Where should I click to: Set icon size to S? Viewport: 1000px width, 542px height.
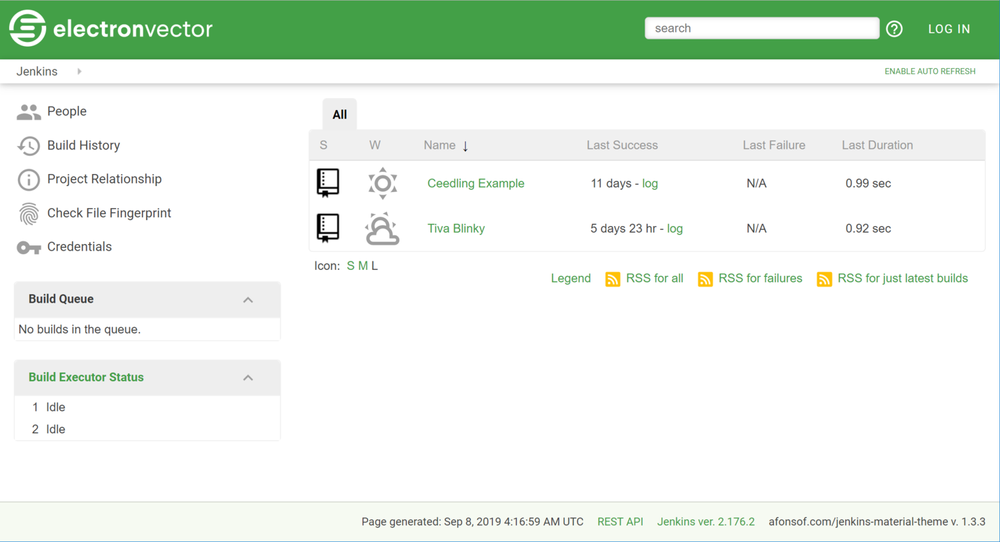click(x=350, y=266)
